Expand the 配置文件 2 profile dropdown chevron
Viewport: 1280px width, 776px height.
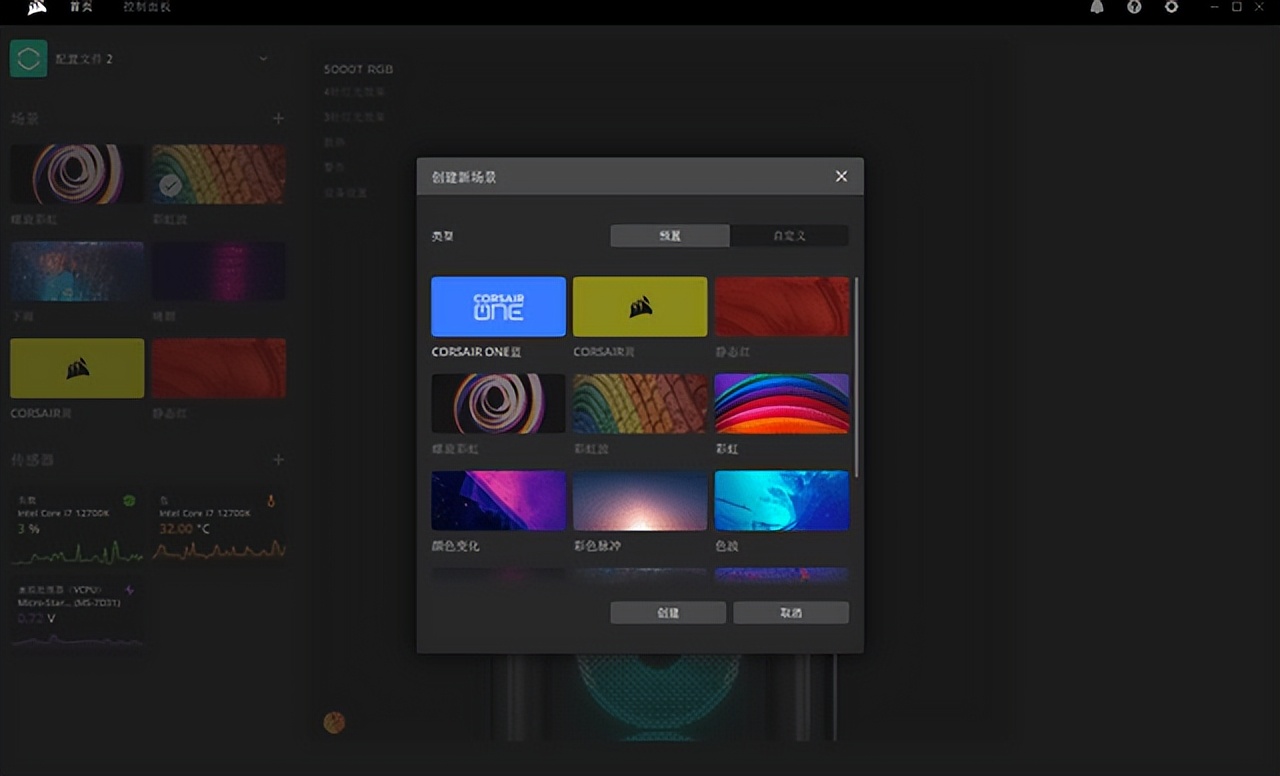[263, 59]
